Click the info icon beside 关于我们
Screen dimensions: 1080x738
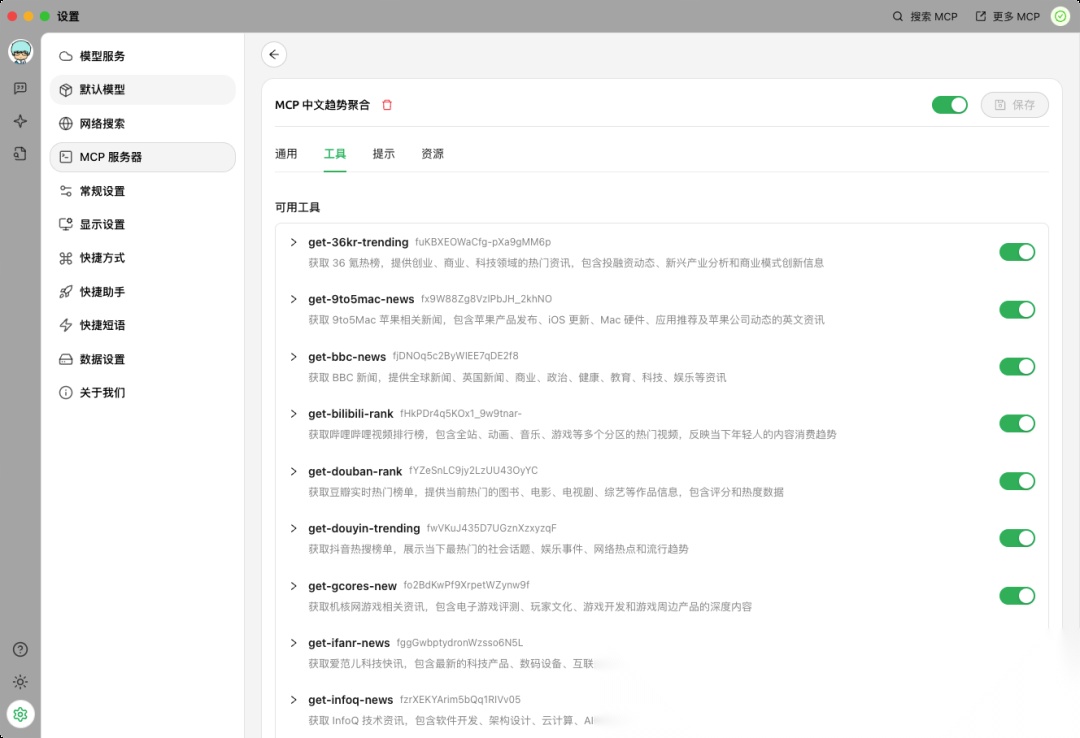pos(65,393)
